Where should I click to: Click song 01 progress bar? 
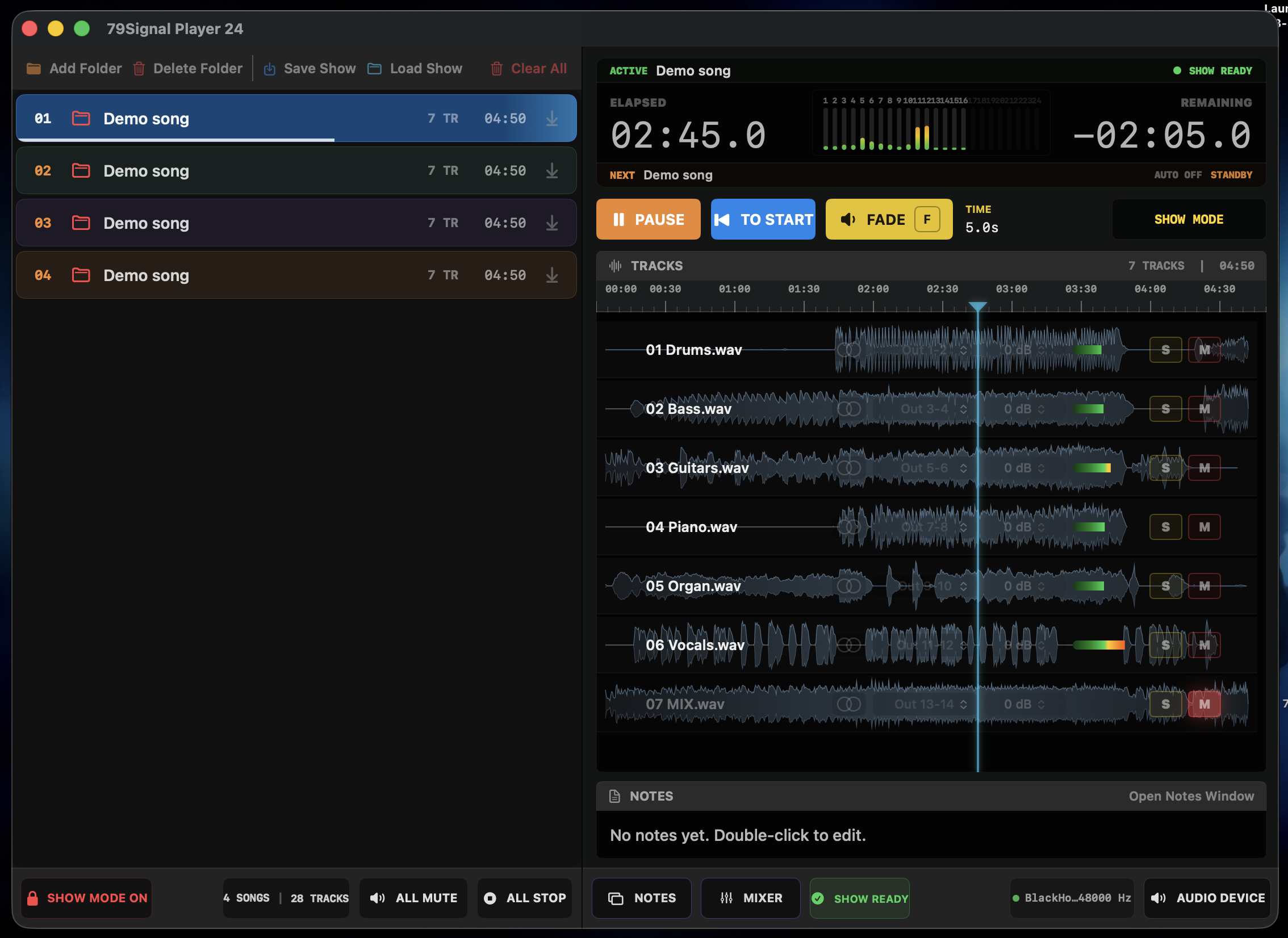tap(296, 140)
